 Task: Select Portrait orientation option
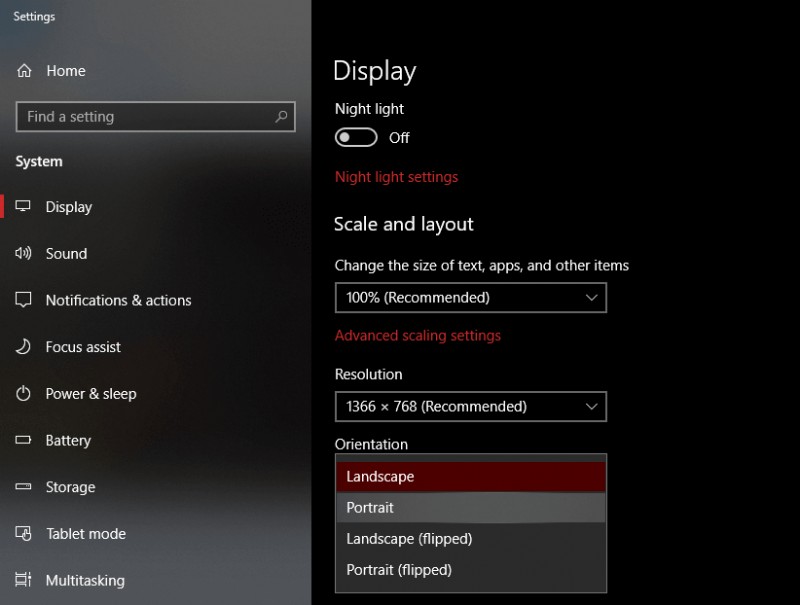click(470, 508)
